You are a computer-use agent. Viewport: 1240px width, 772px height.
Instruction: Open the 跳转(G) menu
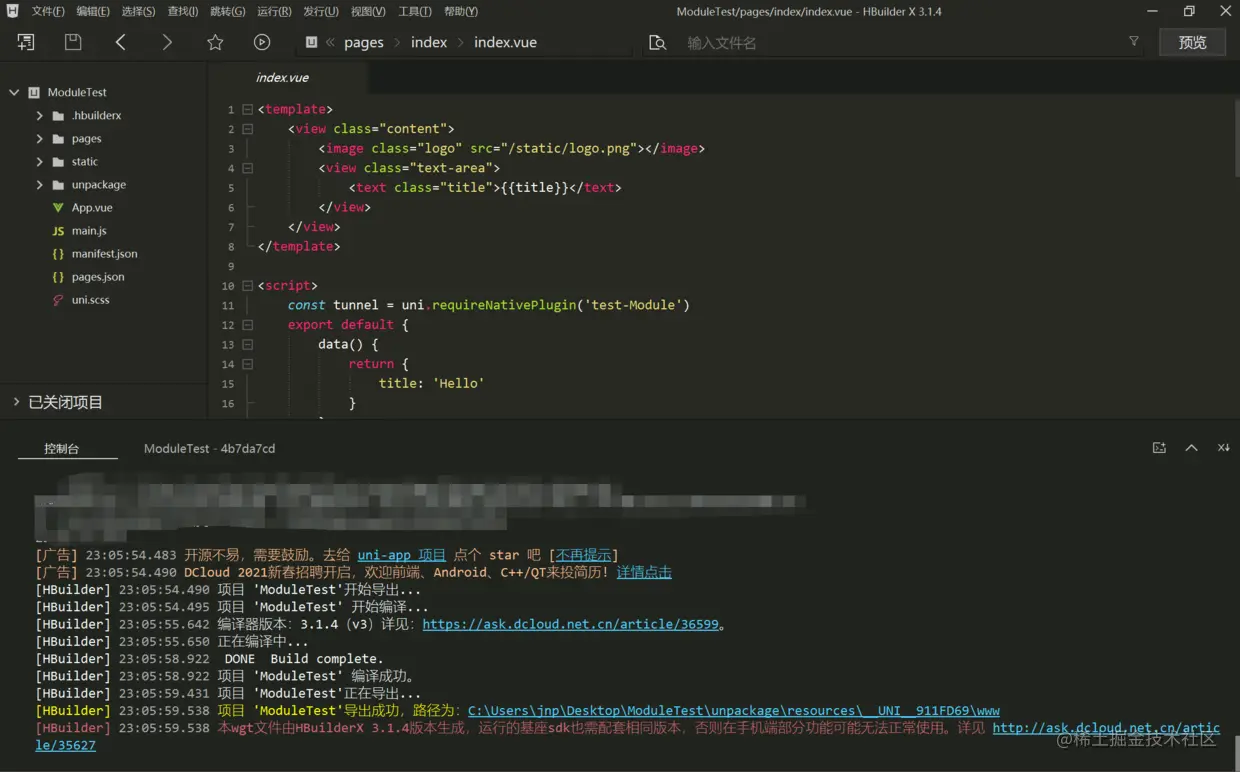(227, 12)
